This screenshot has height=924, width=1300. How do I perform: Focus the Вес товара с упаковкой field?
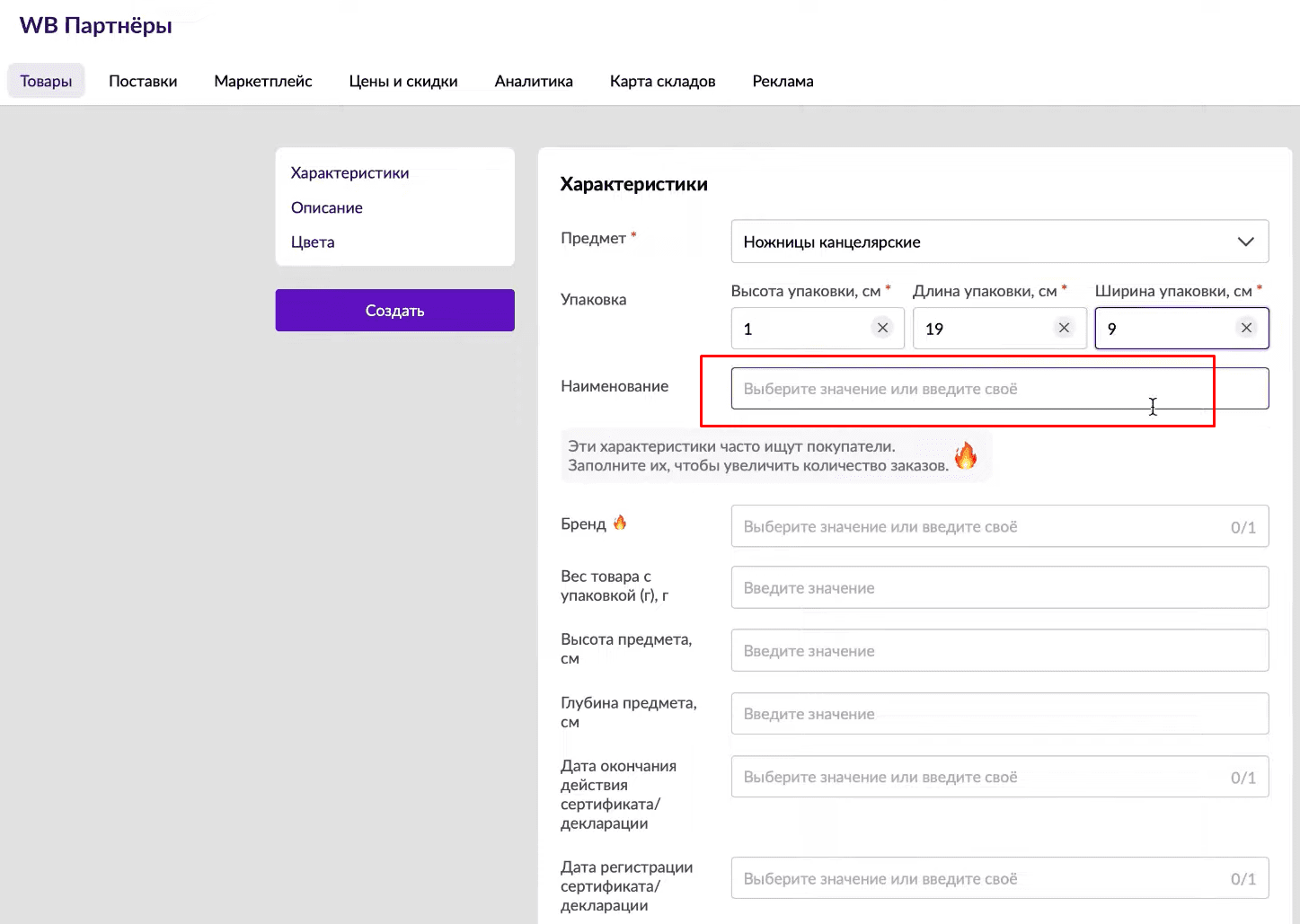999,587
